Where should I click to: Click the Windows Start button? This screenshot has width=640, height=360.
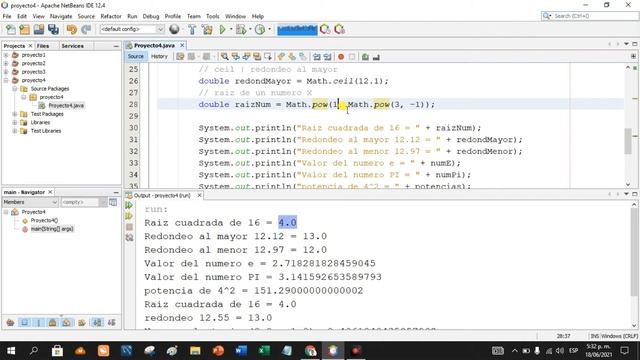coord(11,351)
